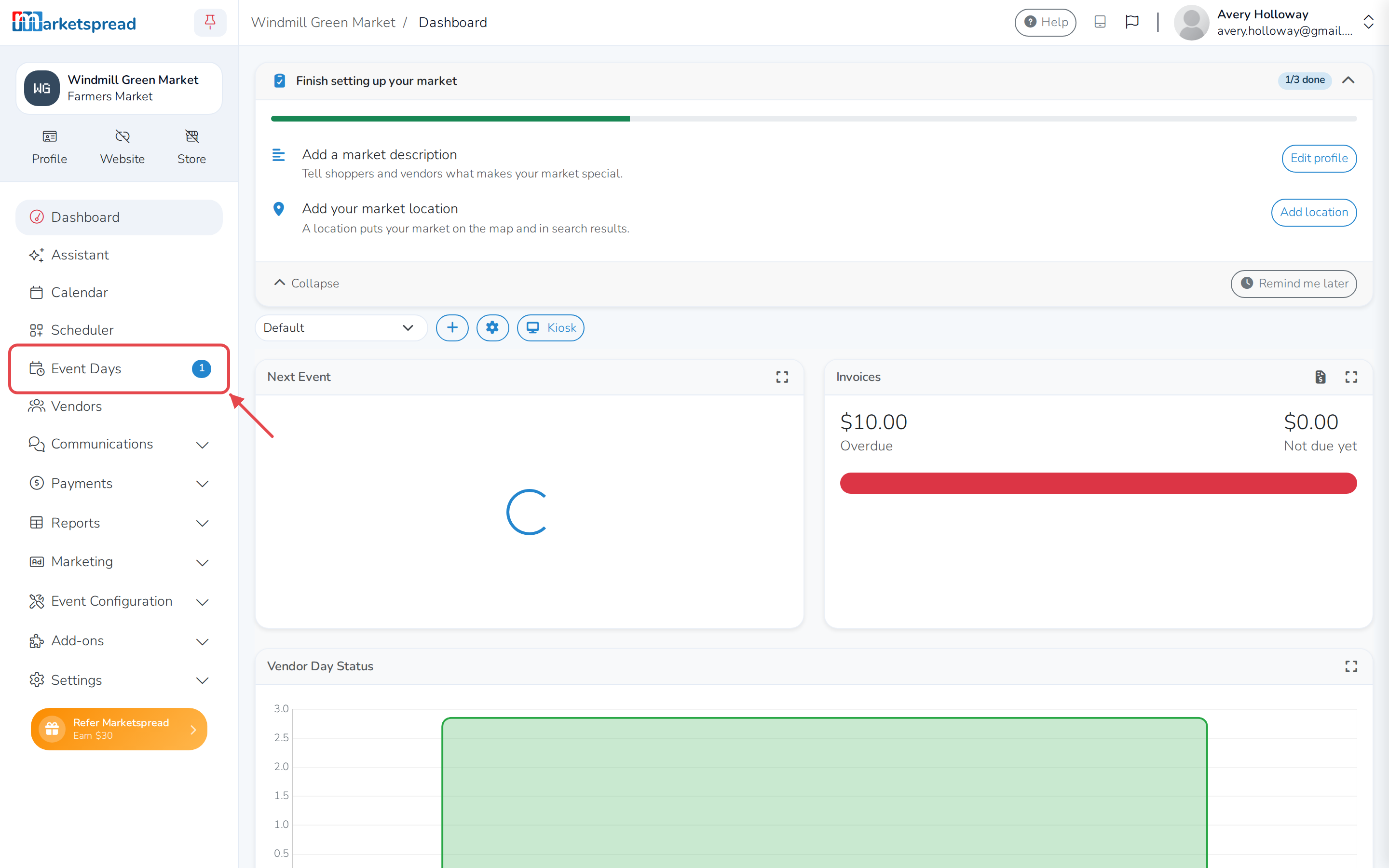The height and width of the screenshot is (868, 1389).
Task: Expand the Marketing menu
Action: [119, 561]
